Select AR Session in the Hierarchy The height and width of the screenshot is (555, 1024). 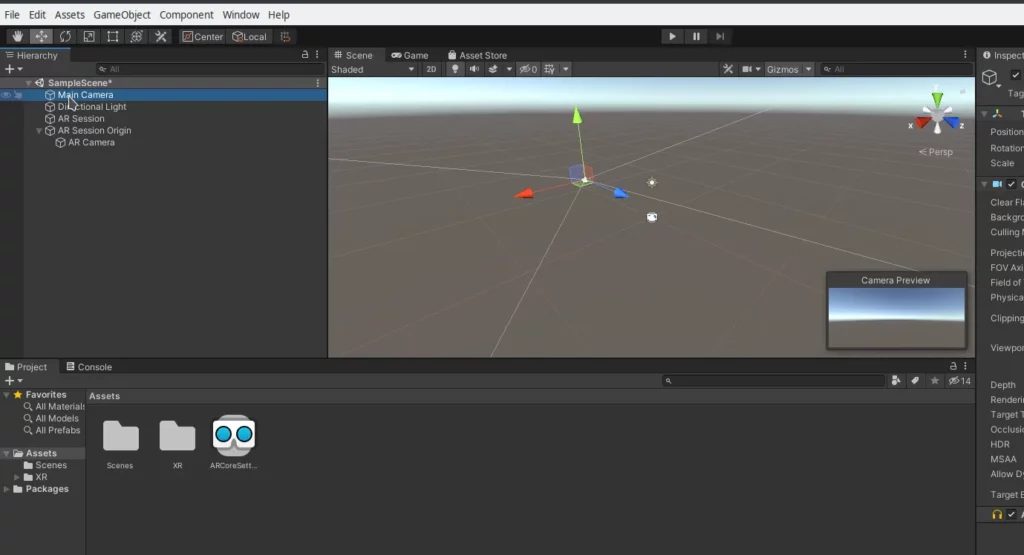point(80,119)
